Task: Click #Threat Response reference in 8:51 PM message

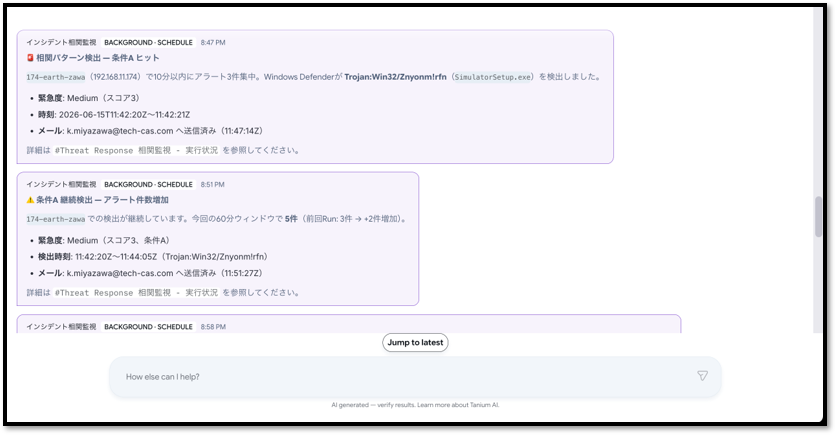Action: 136,293
